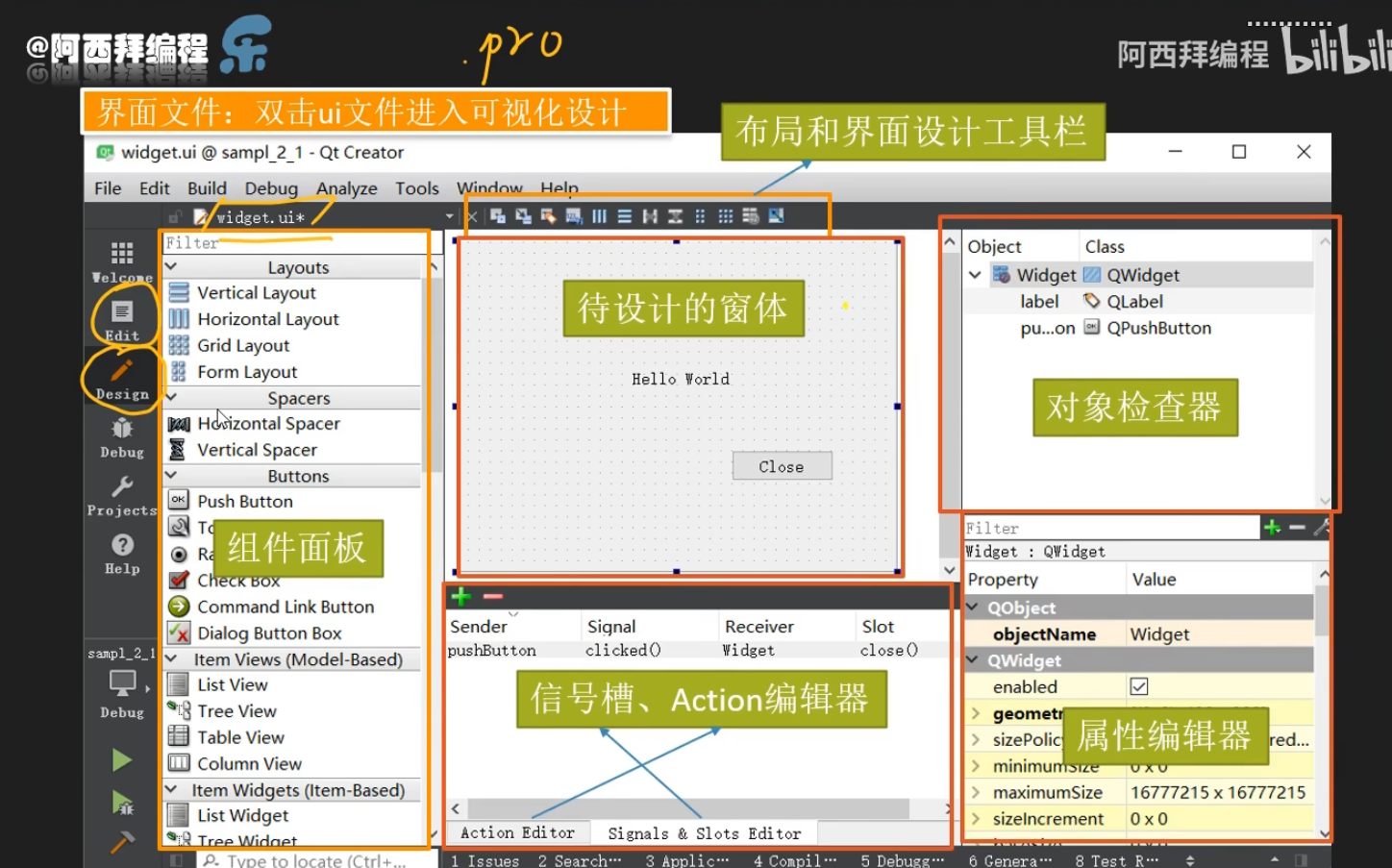Viewport: 1392px width, 868px height.
Task: Collapse the Widget node in Object Inspector
Action: pyautogui.click(x=975, y=275)
